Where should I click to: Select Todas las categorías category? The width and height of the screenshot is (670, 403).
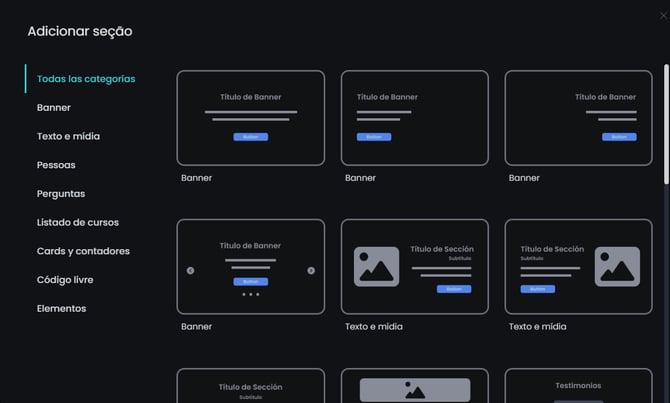pyautogui.click(x=86, y=79)
